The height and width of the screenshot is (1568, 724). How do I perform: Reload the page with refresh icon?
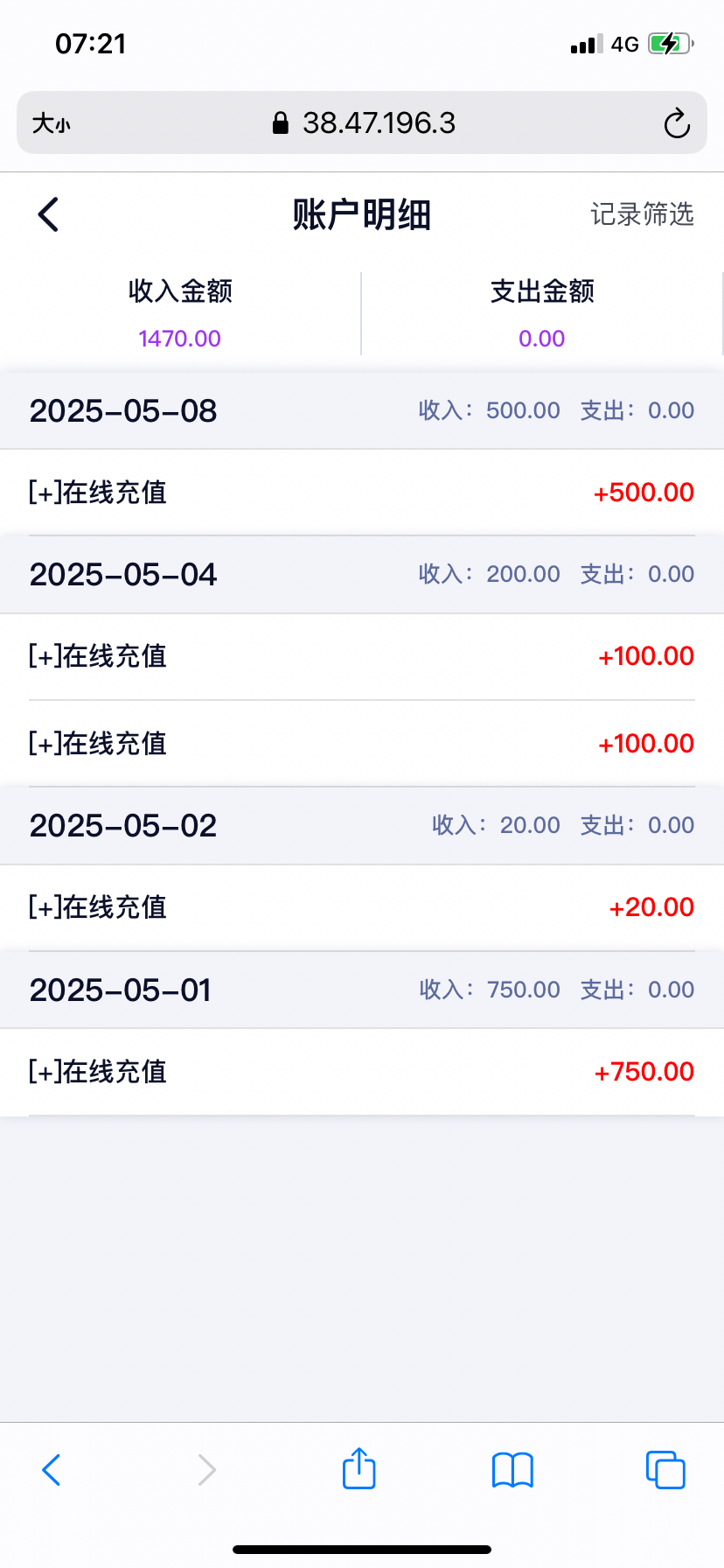point(676,123)
